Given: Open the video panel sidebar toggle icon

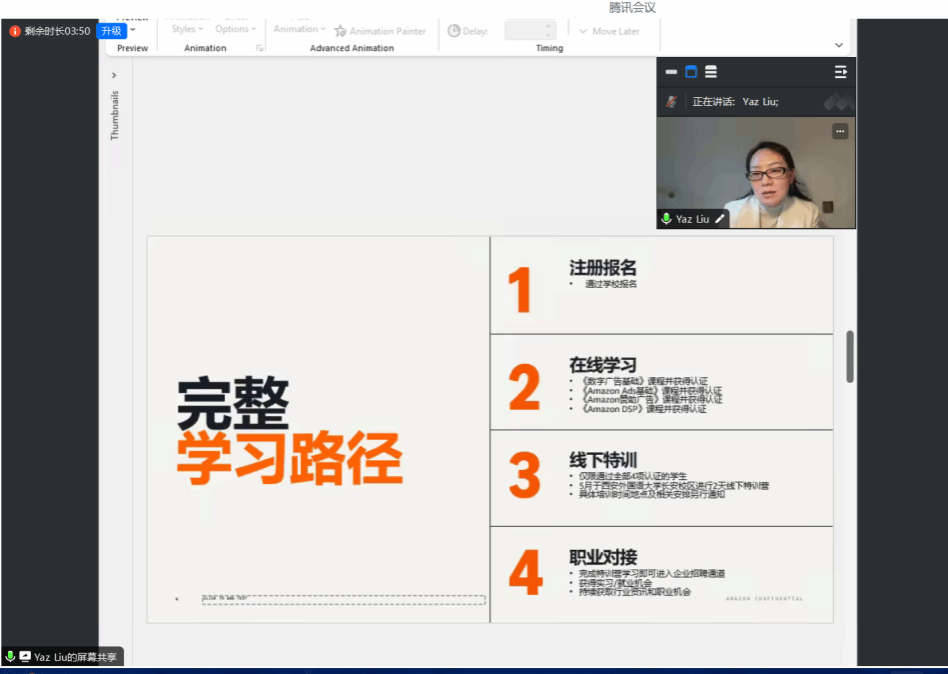Looking at the screenshot, I should click(841, 72).
